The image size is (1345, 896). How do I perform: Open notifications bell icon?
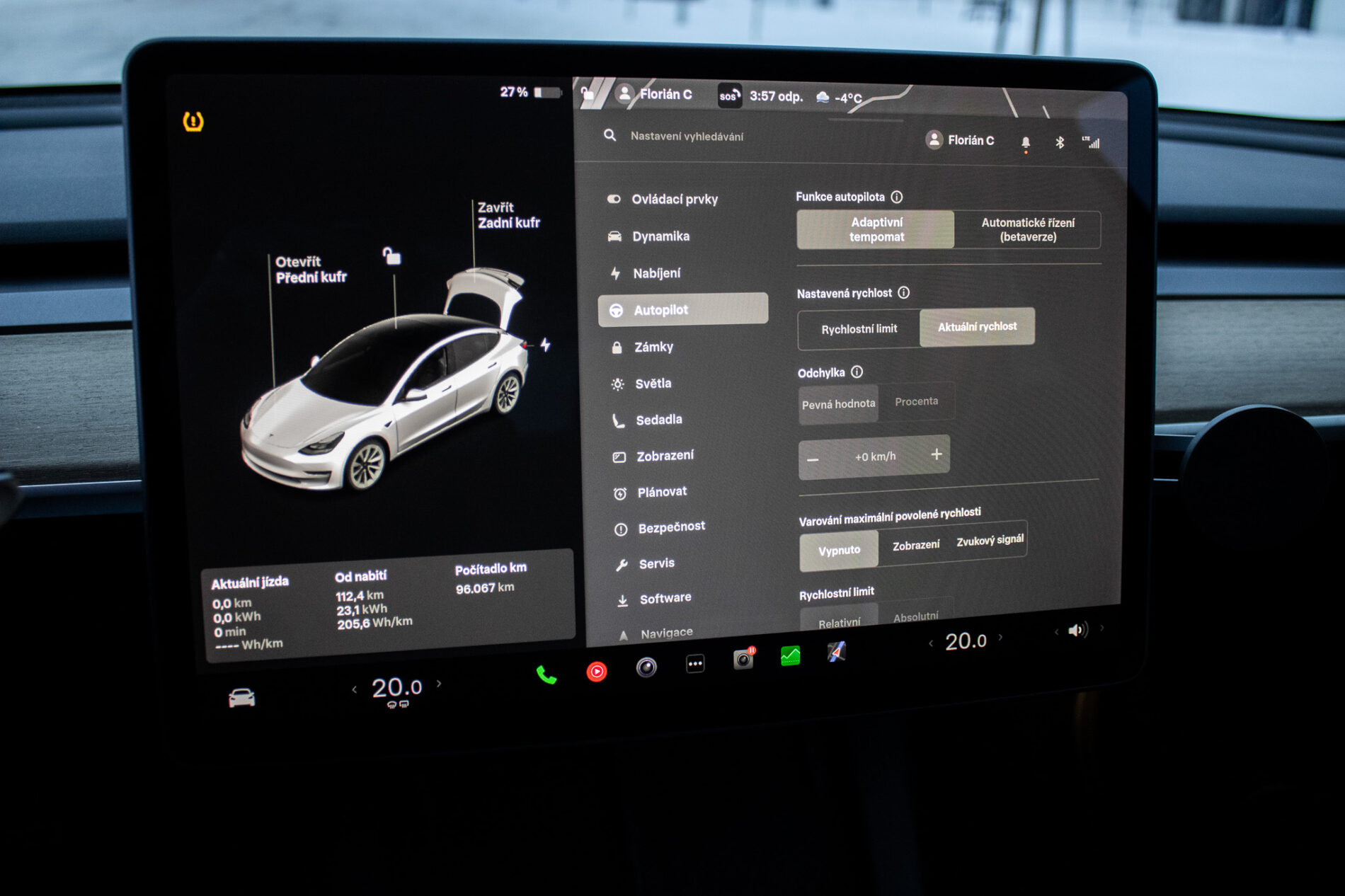click(x=1025, y=143)
